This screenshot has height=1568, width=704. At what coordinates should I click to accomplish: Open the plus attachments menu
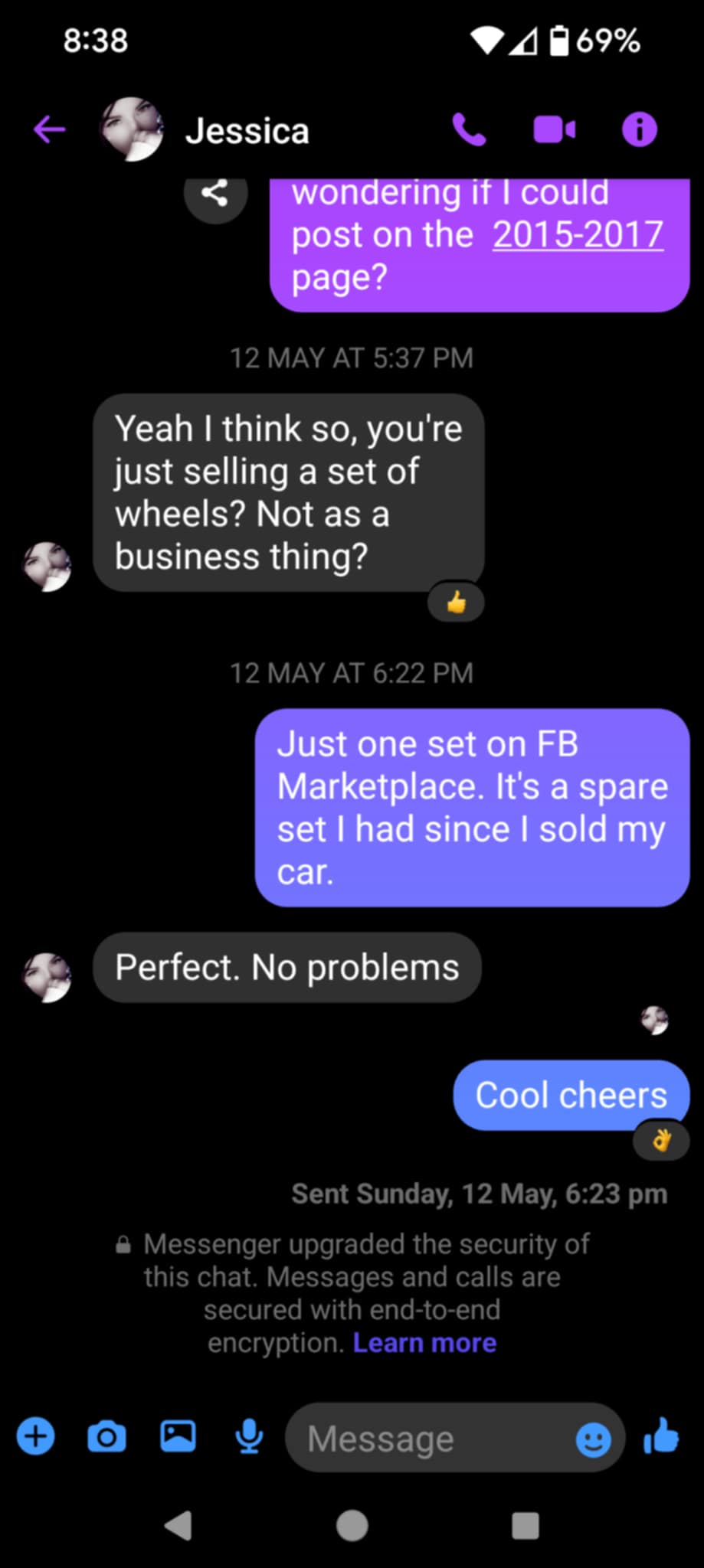[36, 1436]
